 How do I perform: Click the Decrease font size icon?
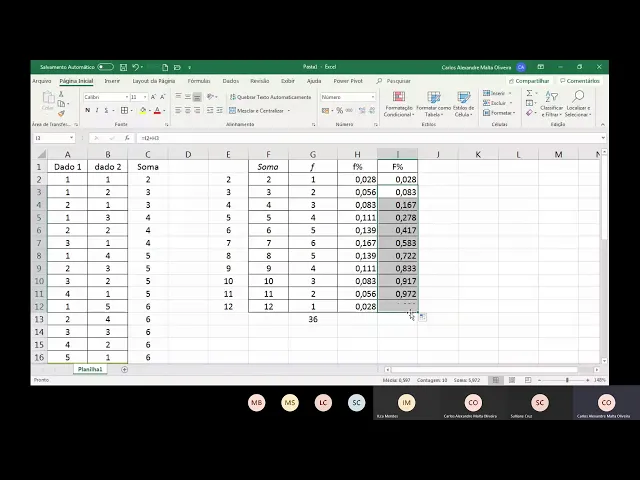(x=162, y=97)
